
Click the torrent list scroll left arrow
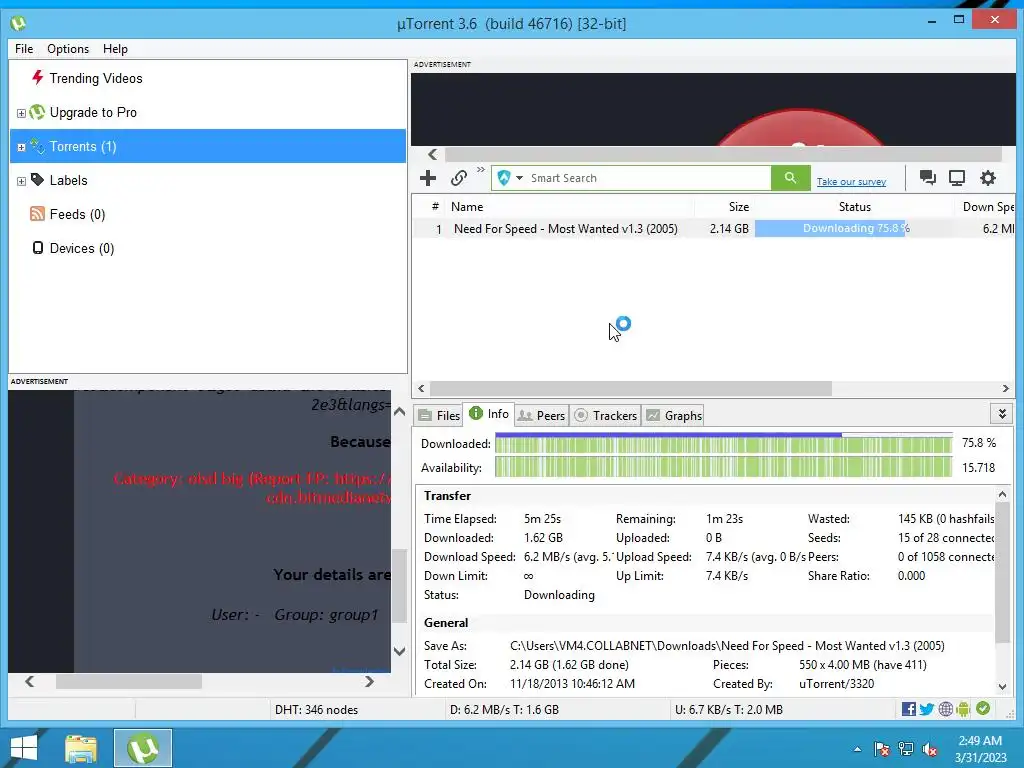coord(421,389)
